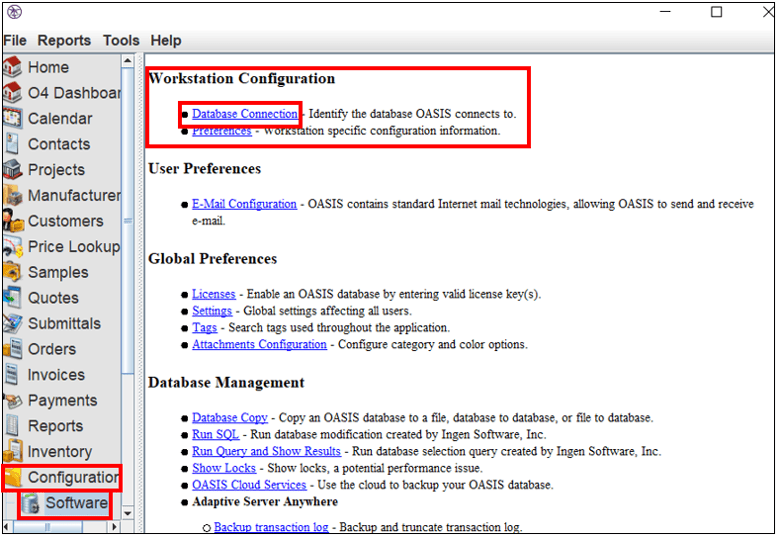This screenshot has width=778, height=537.
Task: Open the Reports menu in menu bar
Action: (x=64, y=40)
